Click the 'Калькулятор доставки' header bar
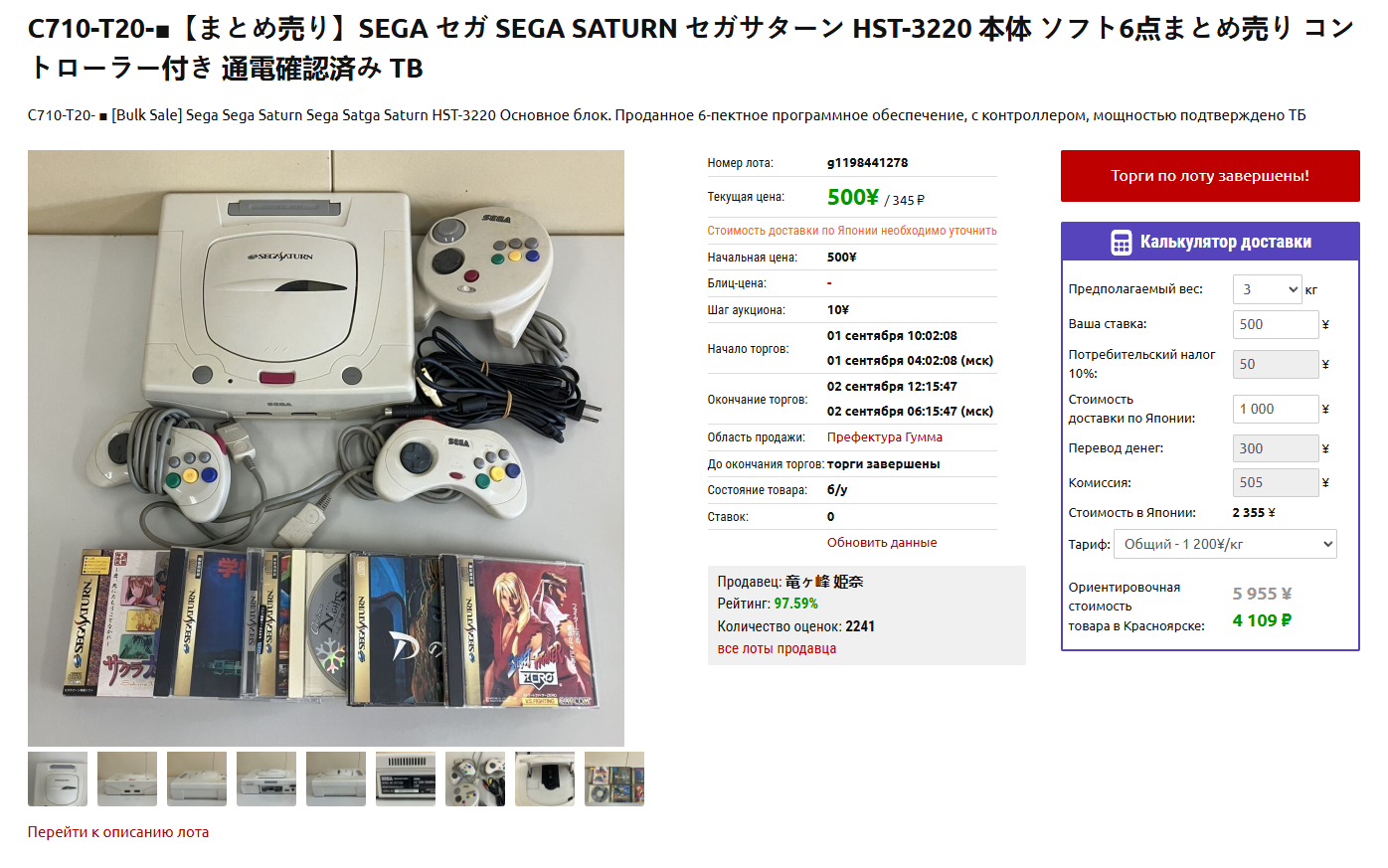1388x868 pixels. [1210, 242]
